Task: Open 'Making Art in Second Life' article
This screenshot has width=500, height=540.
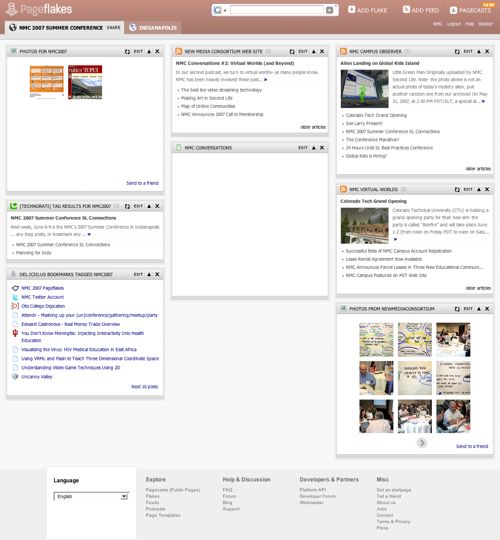Action: 207,98
